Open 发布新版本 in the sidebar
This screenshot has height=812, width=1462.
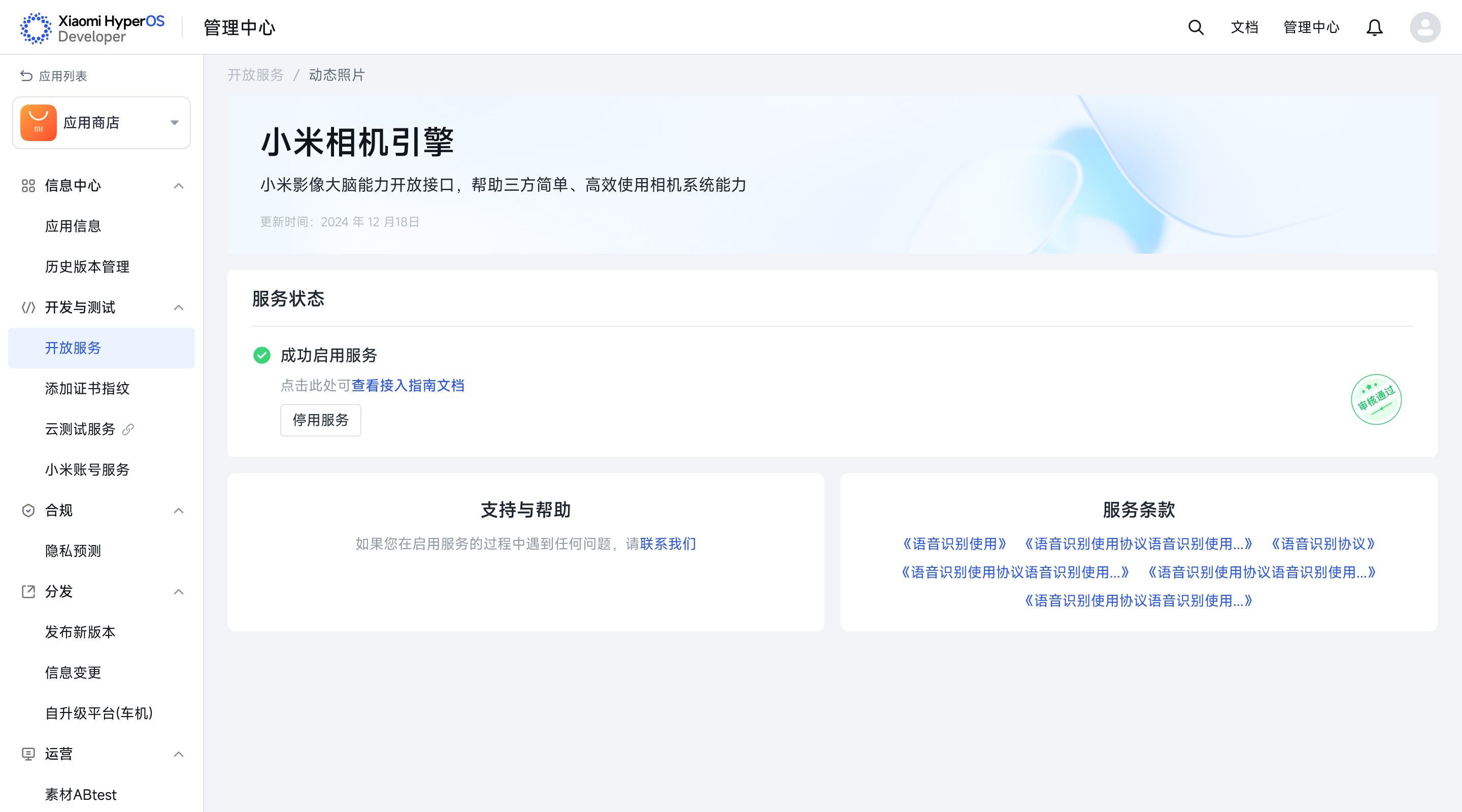coord(102,632)
